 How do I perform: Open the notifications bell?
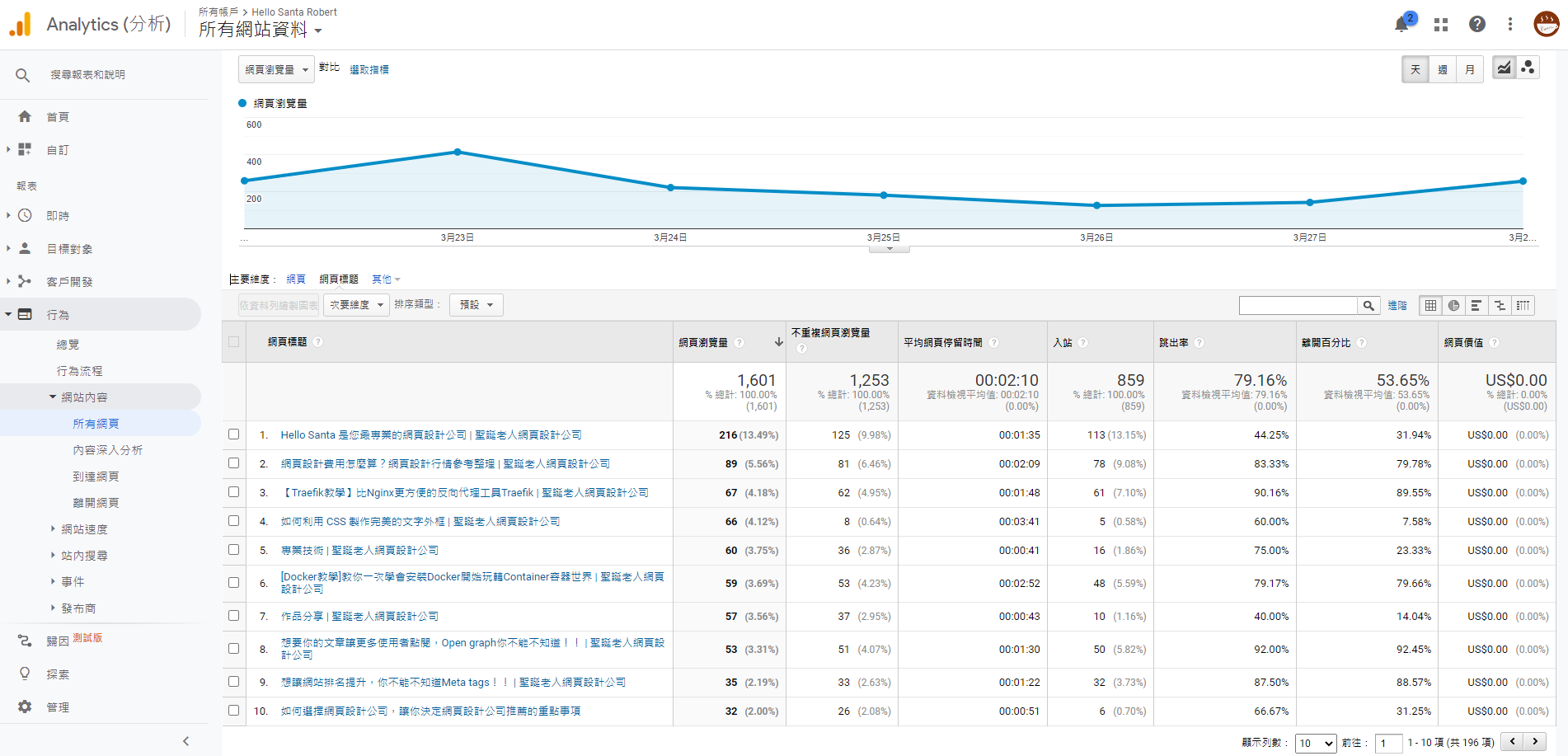[x=1401, y=25]
